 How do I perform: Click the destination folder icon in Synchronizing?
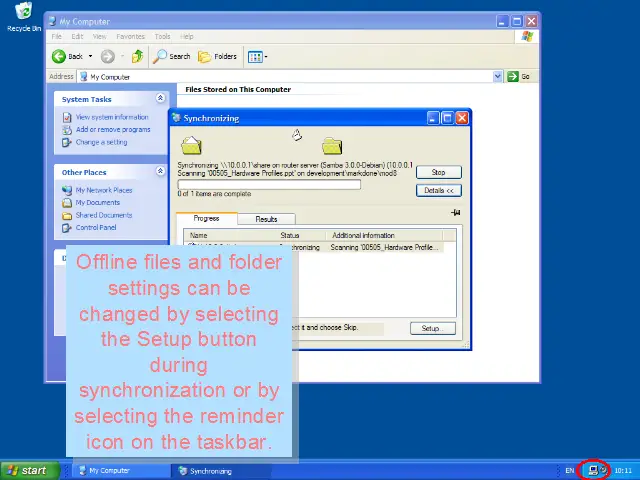pyautogui.click(x=332, y=146)
